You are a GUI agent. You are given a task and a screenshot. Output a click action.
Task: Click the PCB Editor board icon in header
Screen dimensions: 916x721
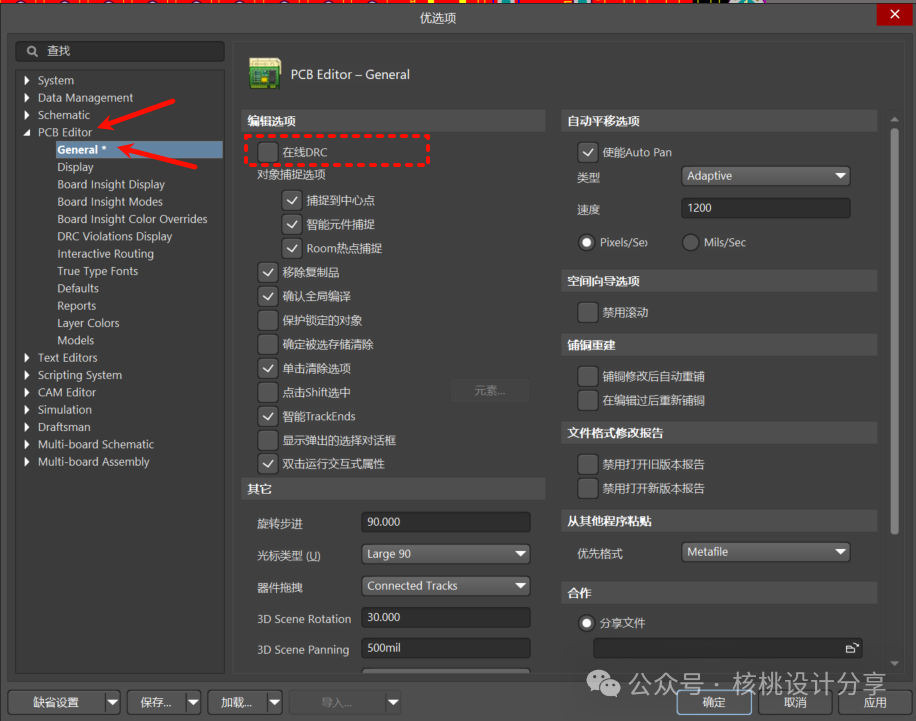(x=264, y=74)
